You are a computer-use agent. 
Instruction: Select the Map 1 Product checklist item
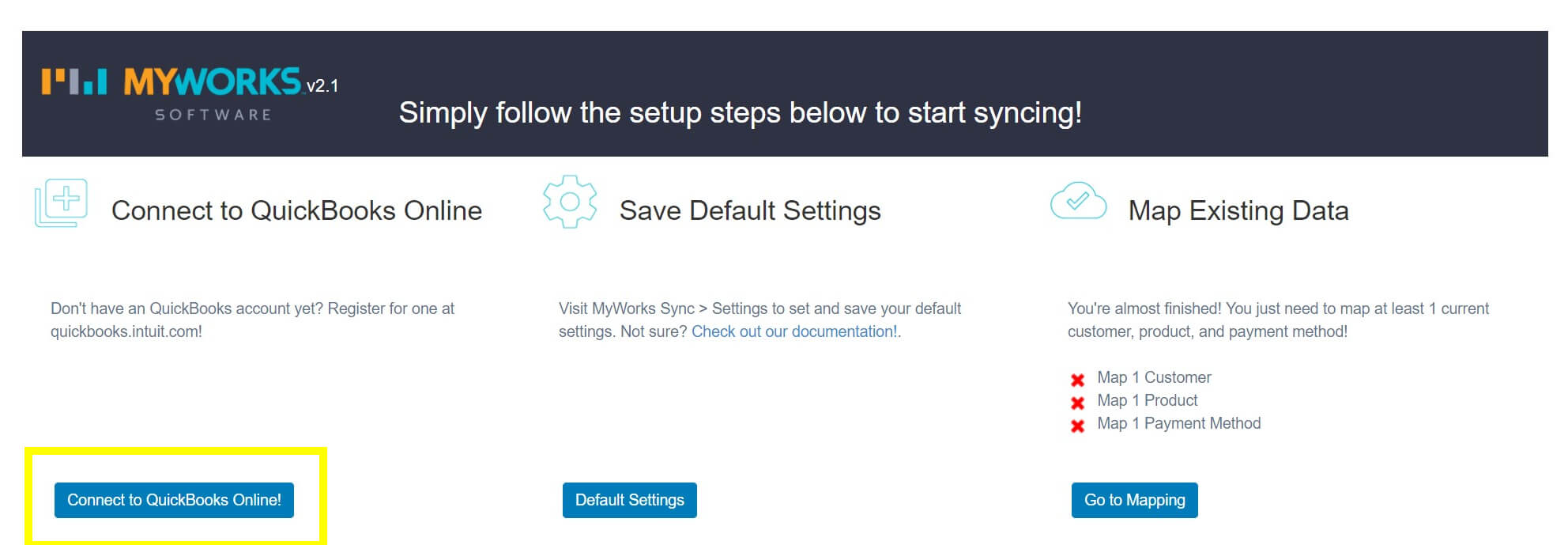1147,400
